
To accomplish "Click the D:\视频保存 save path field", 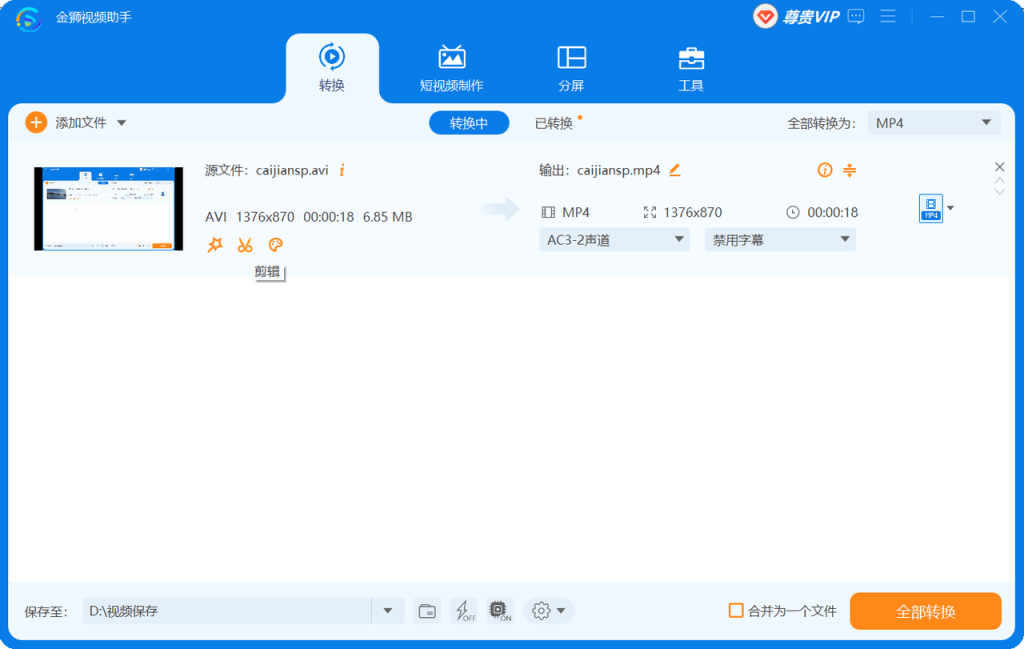I will pos(227,611).
